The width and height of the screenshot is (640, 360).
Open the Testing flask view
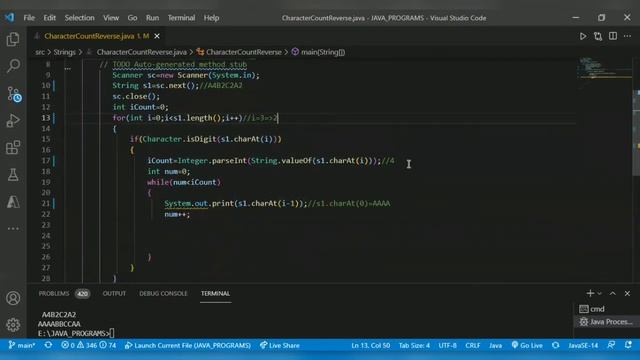click(13, 175)
